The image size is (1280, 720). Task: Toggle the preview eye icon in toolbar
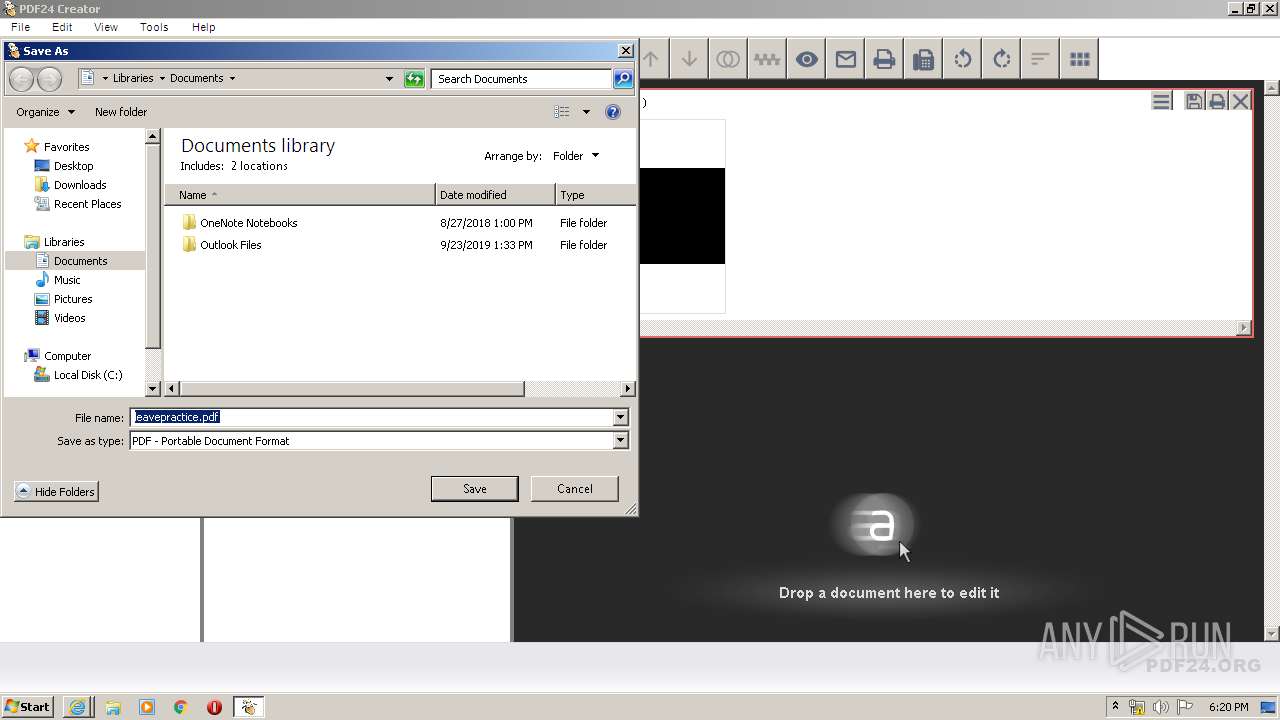[x=806, y=59]
